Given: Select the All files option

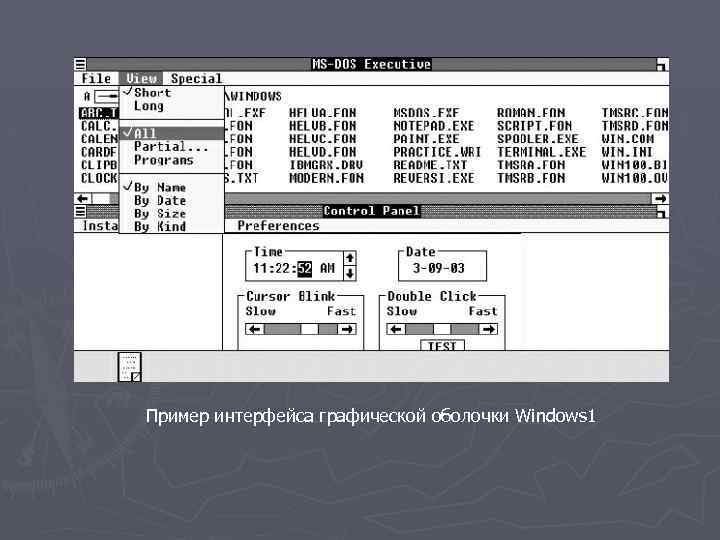Looking at the screenshot, I should click(172, 134).
